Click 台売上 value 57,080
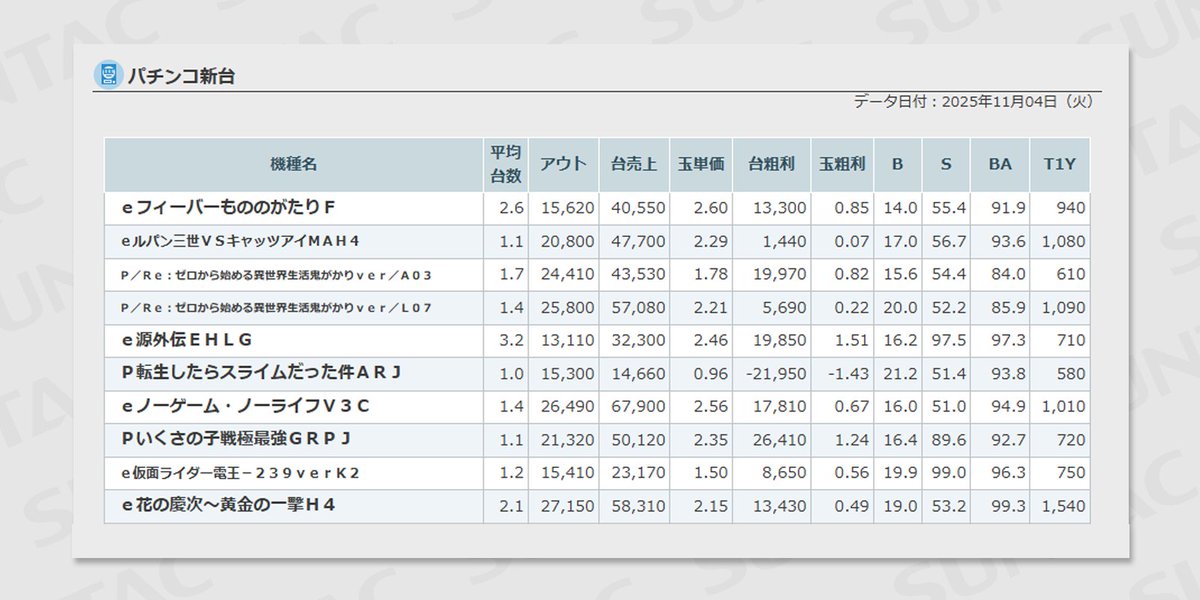This screenshot has width=1200, height=600. pos(638,307)
